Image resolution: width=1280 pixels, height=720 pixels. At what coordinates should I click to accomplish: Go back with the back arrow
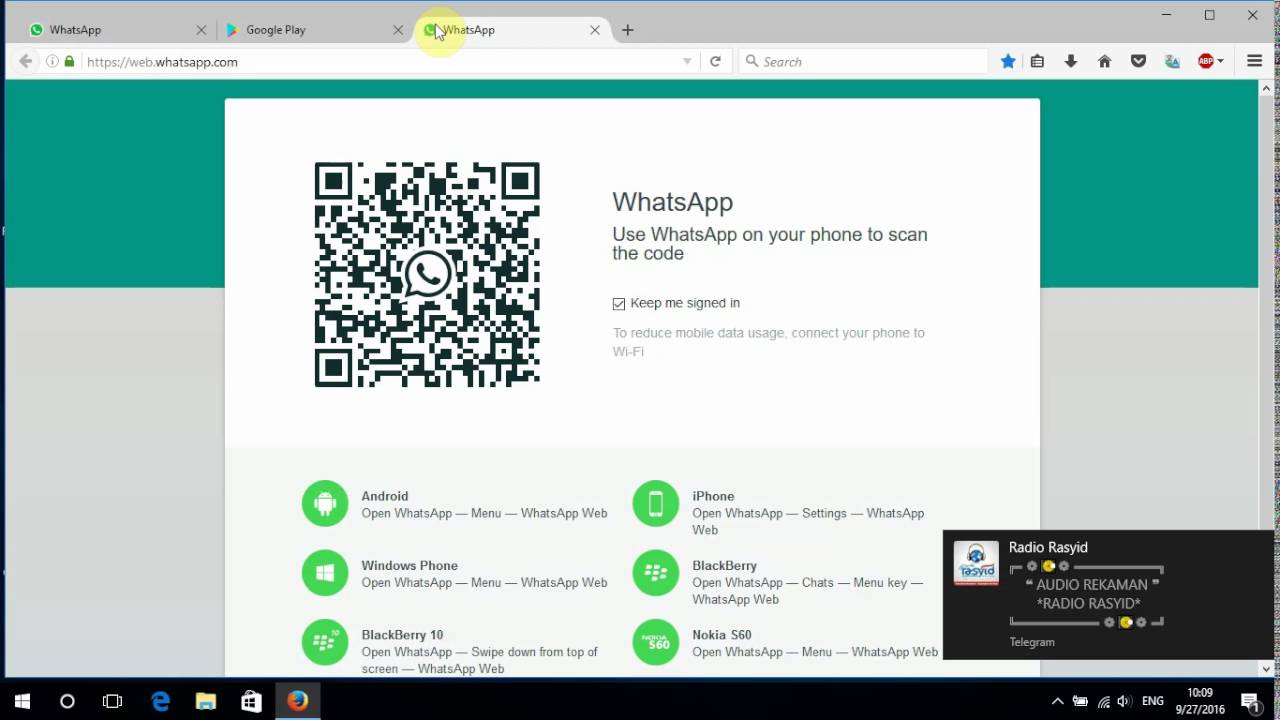26,62
